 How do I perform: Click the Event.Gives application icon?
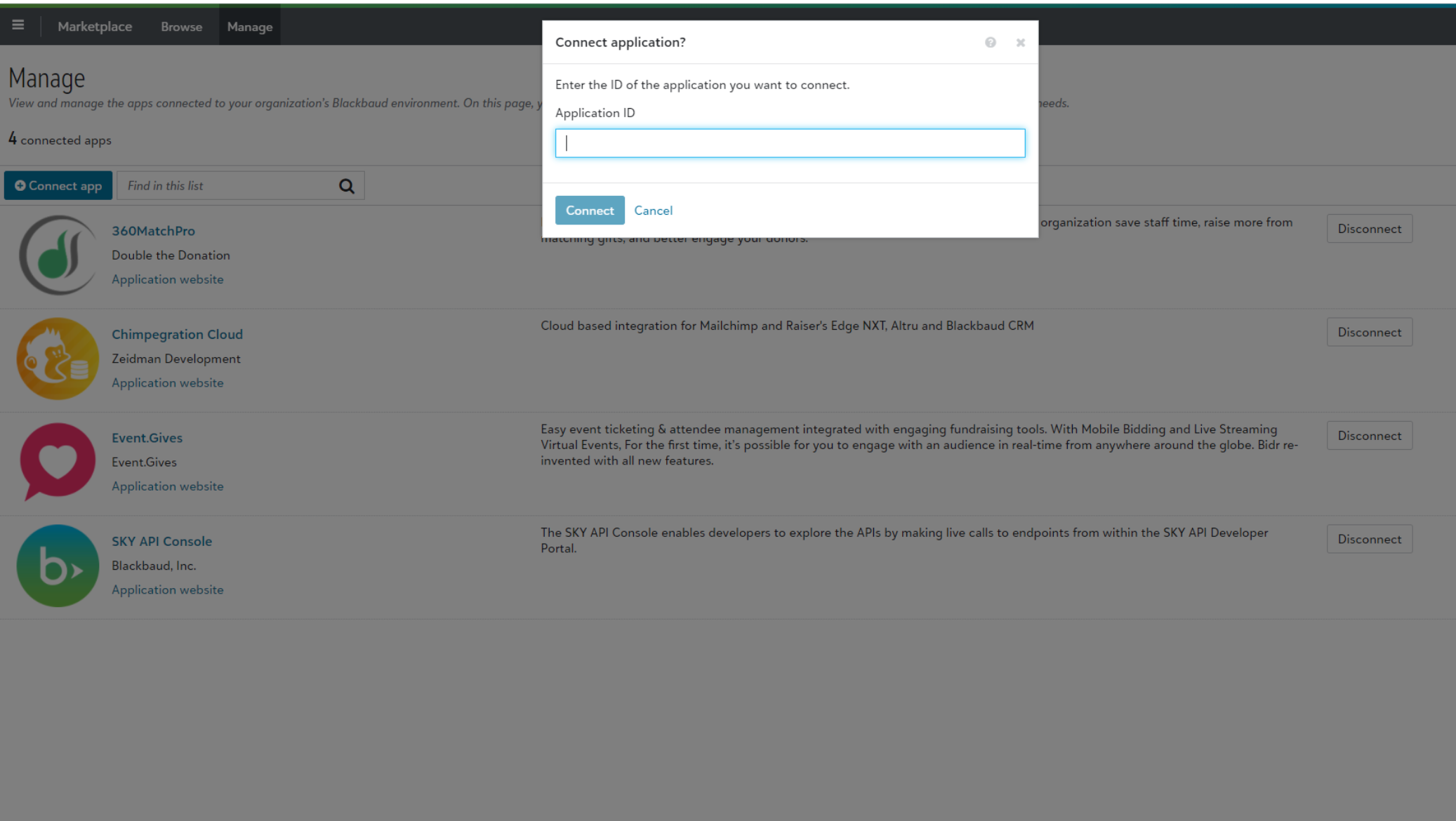(58, 462)
